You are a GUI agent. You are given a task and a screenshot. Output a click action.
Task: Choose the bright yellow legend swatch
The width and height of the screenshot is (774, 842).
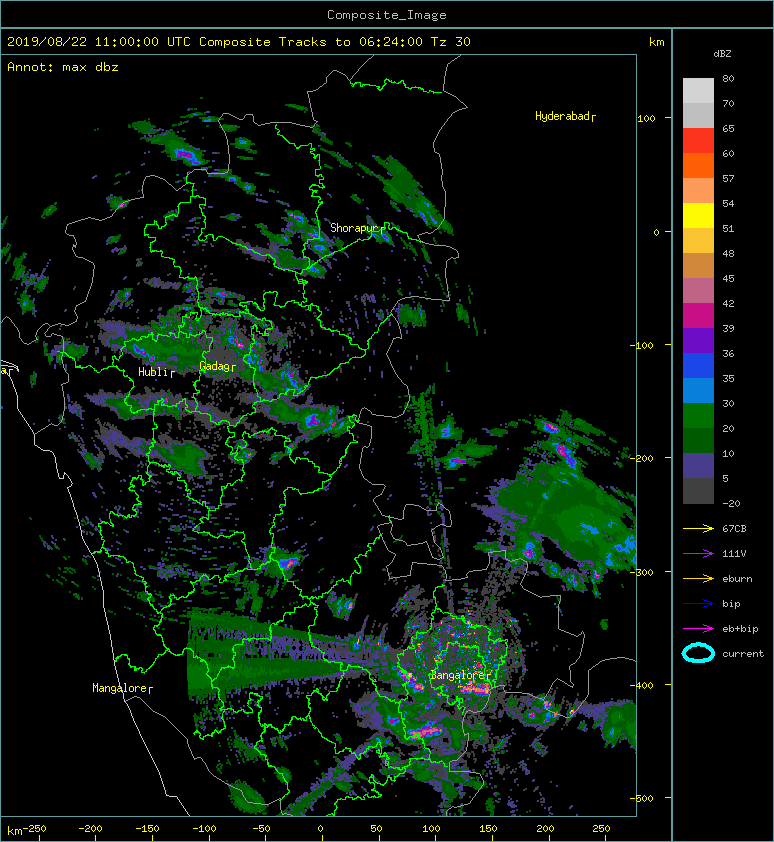click(698, 215)
